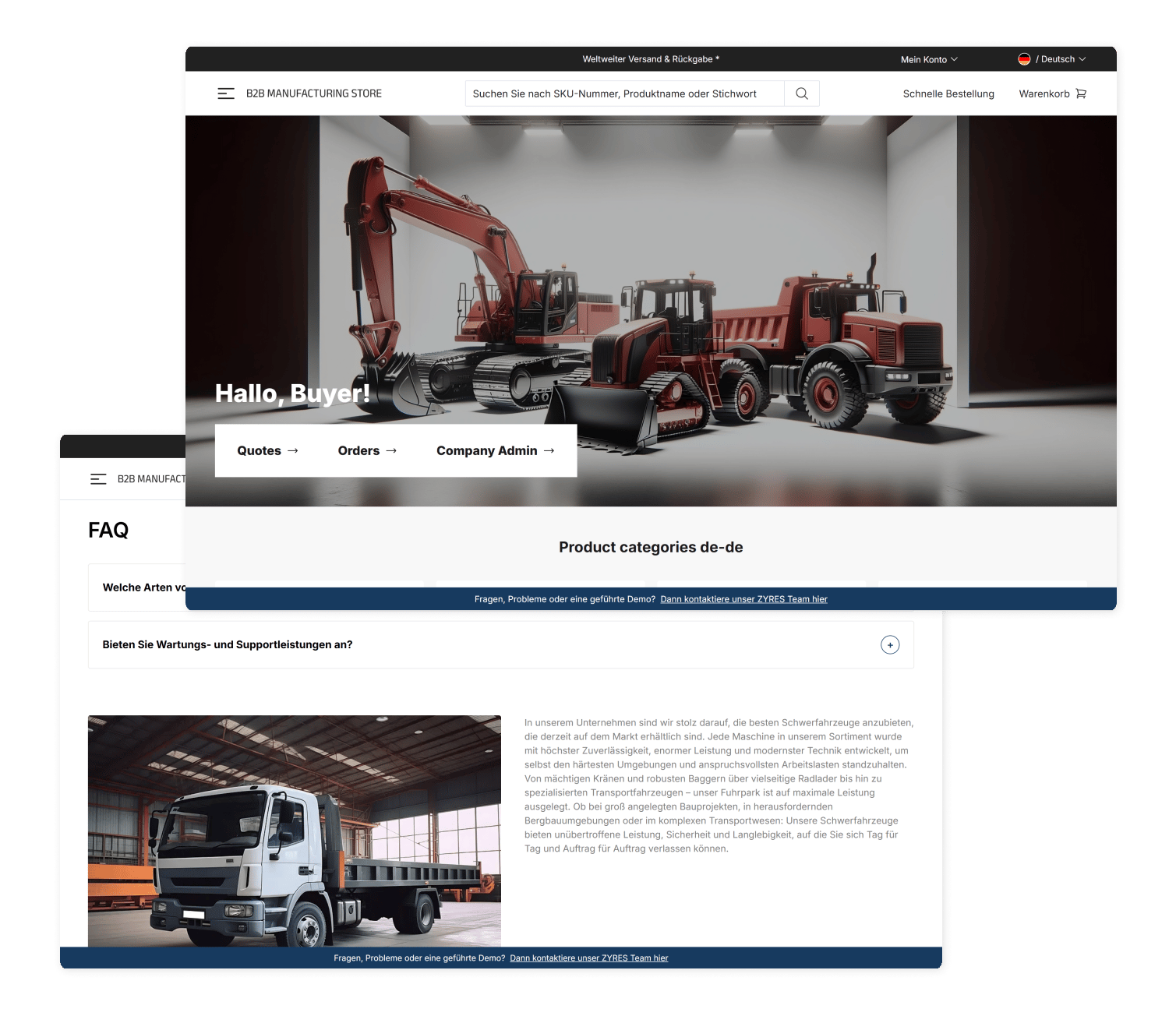Click the arrow next to Quotes
This screenshot has width=1176, height=1016.
pos(293,451)
